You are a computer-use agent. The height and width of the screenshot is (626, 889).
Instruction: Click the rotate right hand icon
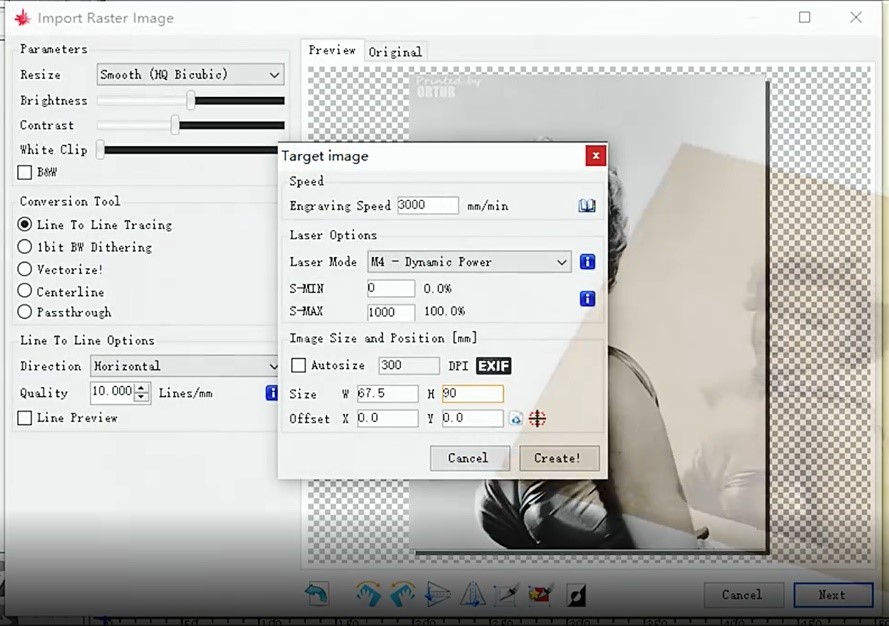403,594
